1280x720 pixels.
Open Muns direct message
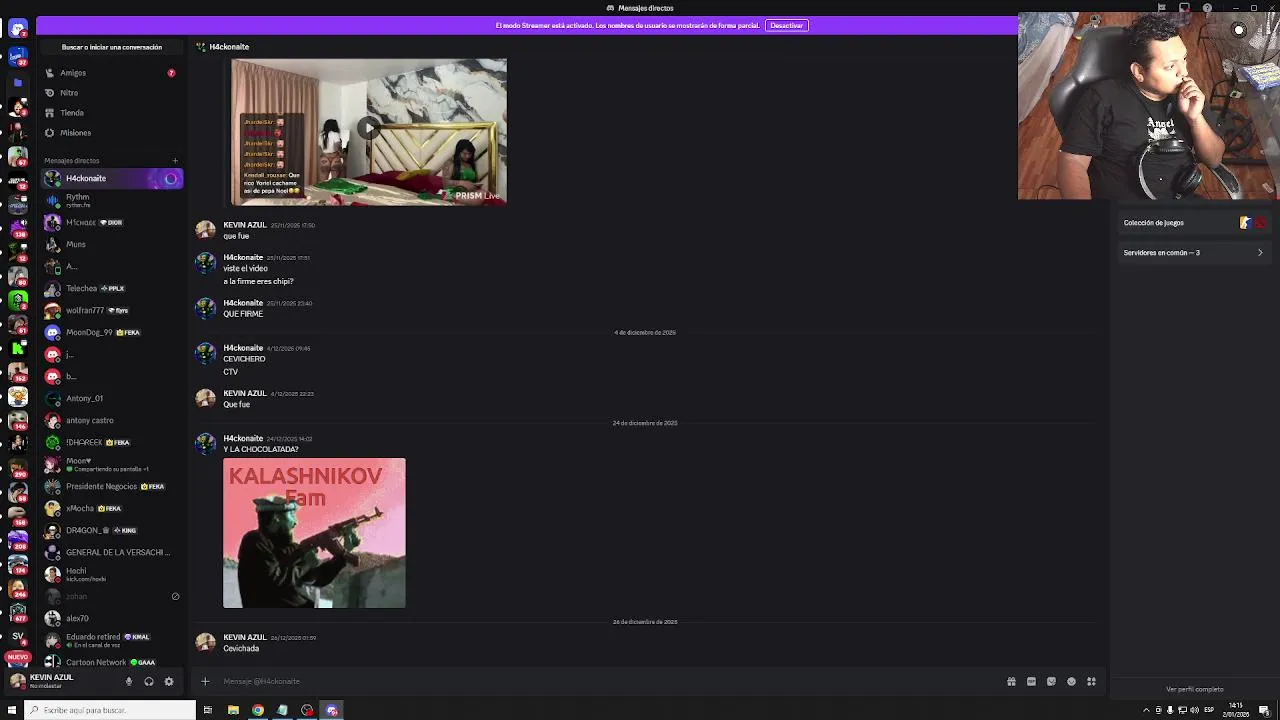click(x=111, y=244)
